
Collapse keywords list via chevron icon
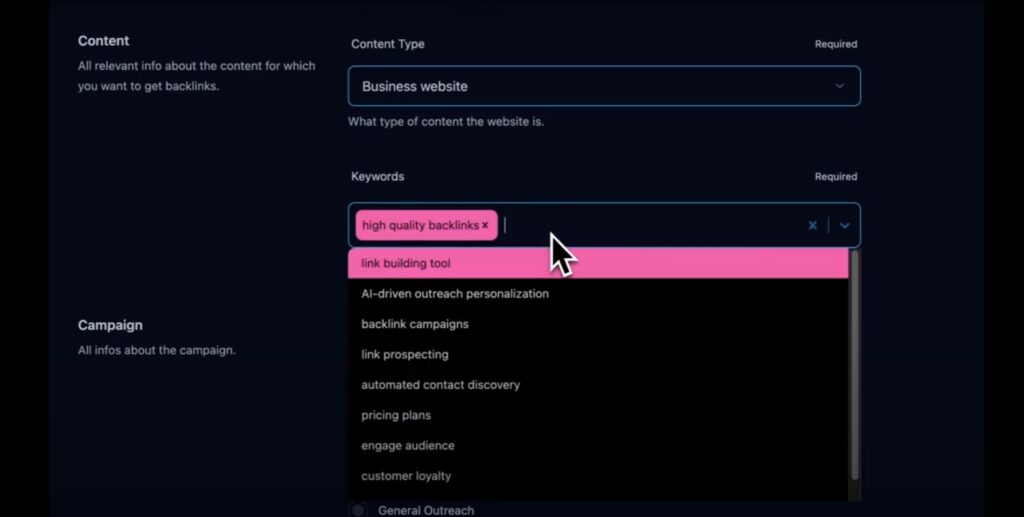coord(844,225)
